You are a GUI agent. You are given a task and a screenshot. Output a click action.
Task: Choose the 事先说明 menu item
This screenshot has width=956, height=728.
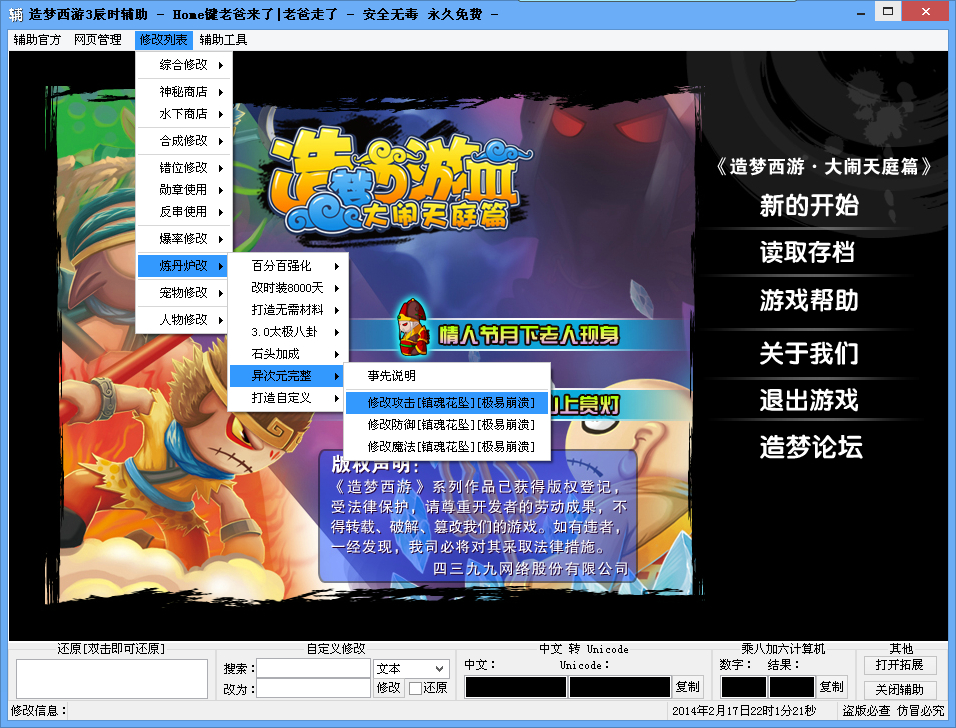pos(448,376)
